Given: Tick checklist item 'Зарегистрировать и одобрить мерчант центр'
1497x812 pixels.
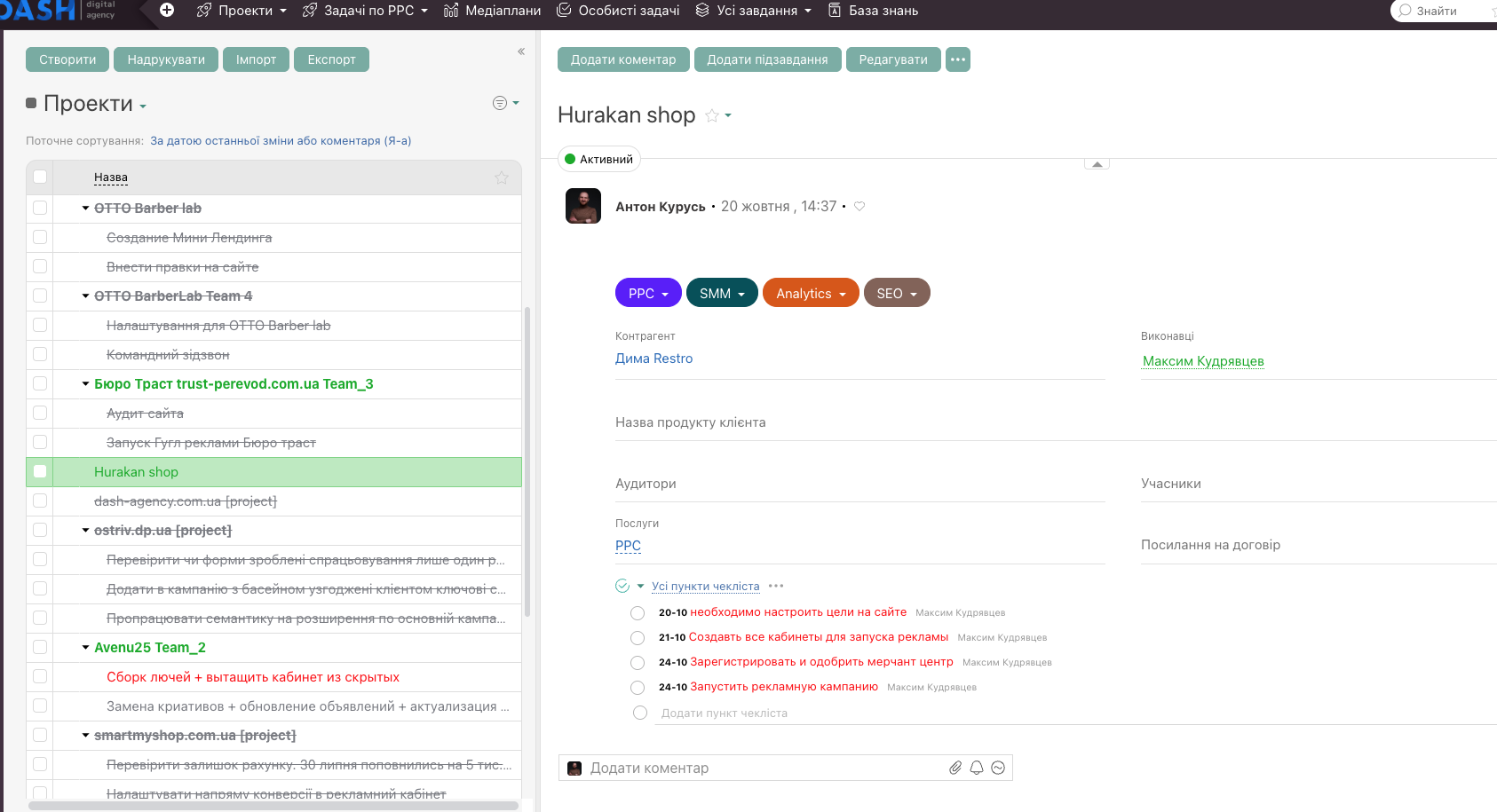Looking at the screenshot, I should (x=638, y=663).
